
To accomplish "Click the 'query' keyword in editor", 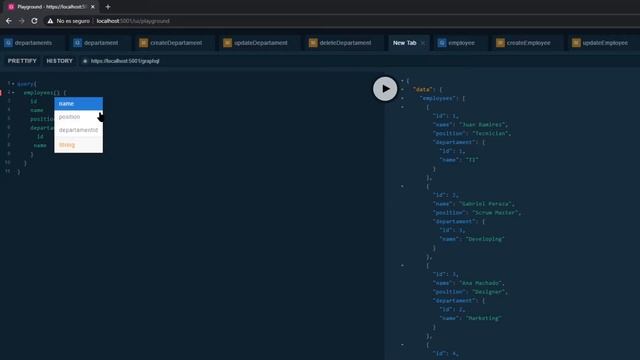I will (25, 84).
